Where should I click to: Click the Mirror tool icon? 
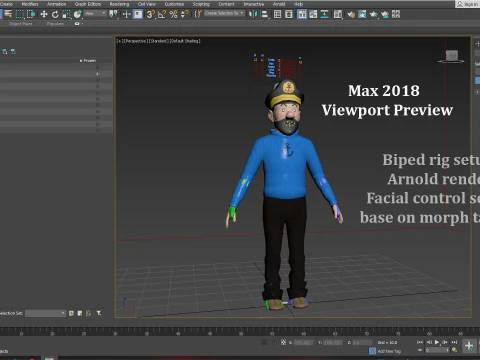(x=253, y=14)
